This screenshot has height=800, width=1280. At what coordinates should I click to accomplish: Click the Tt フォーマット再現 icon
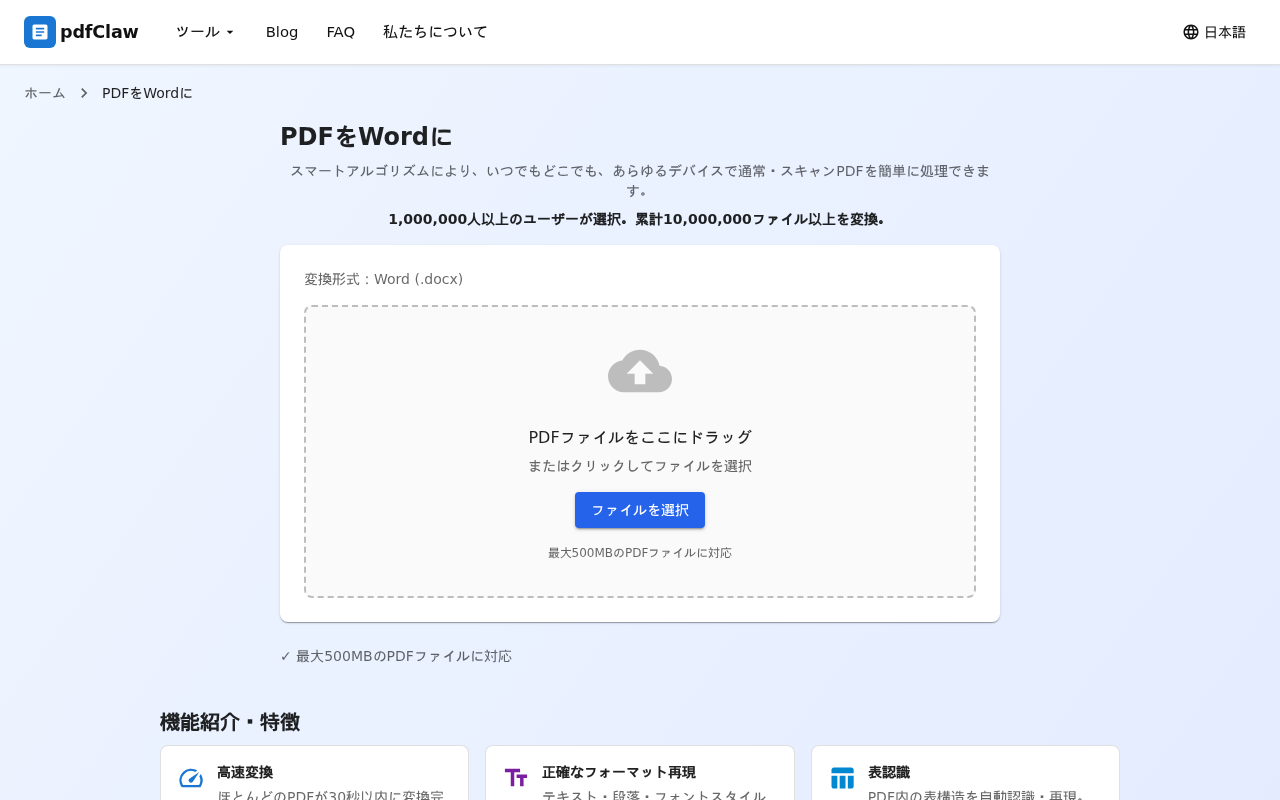516,776
